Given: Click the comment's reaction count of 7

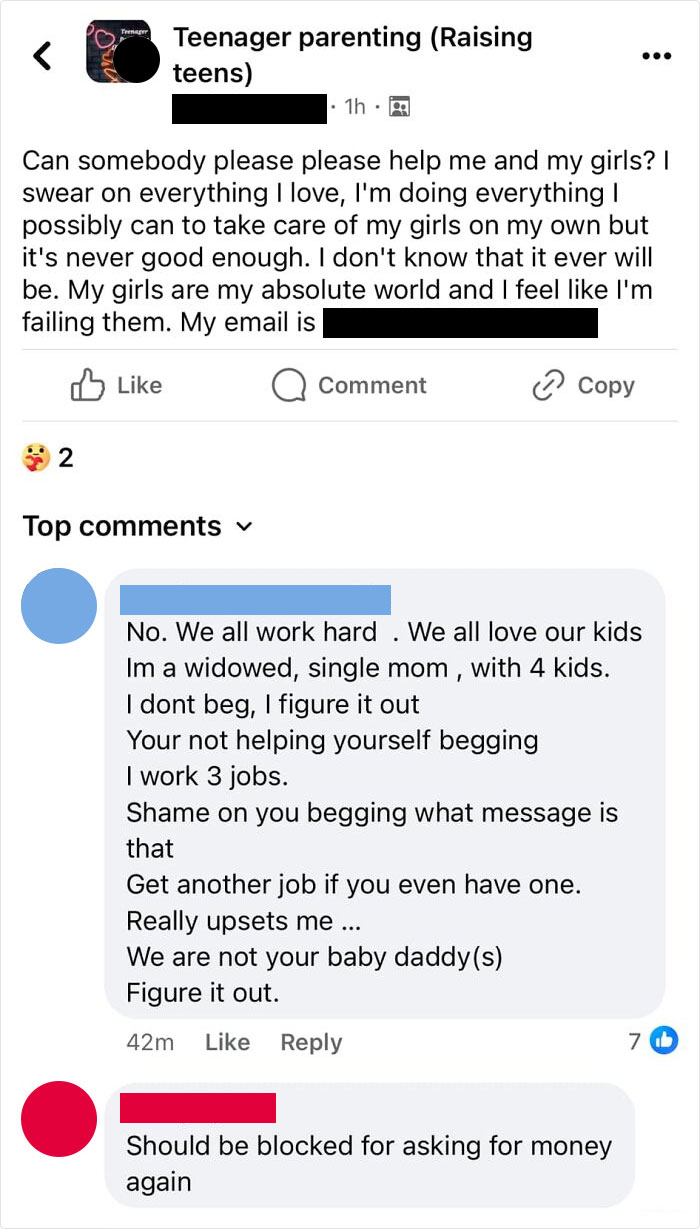Looking at the screenshot, I should 633,1042.
